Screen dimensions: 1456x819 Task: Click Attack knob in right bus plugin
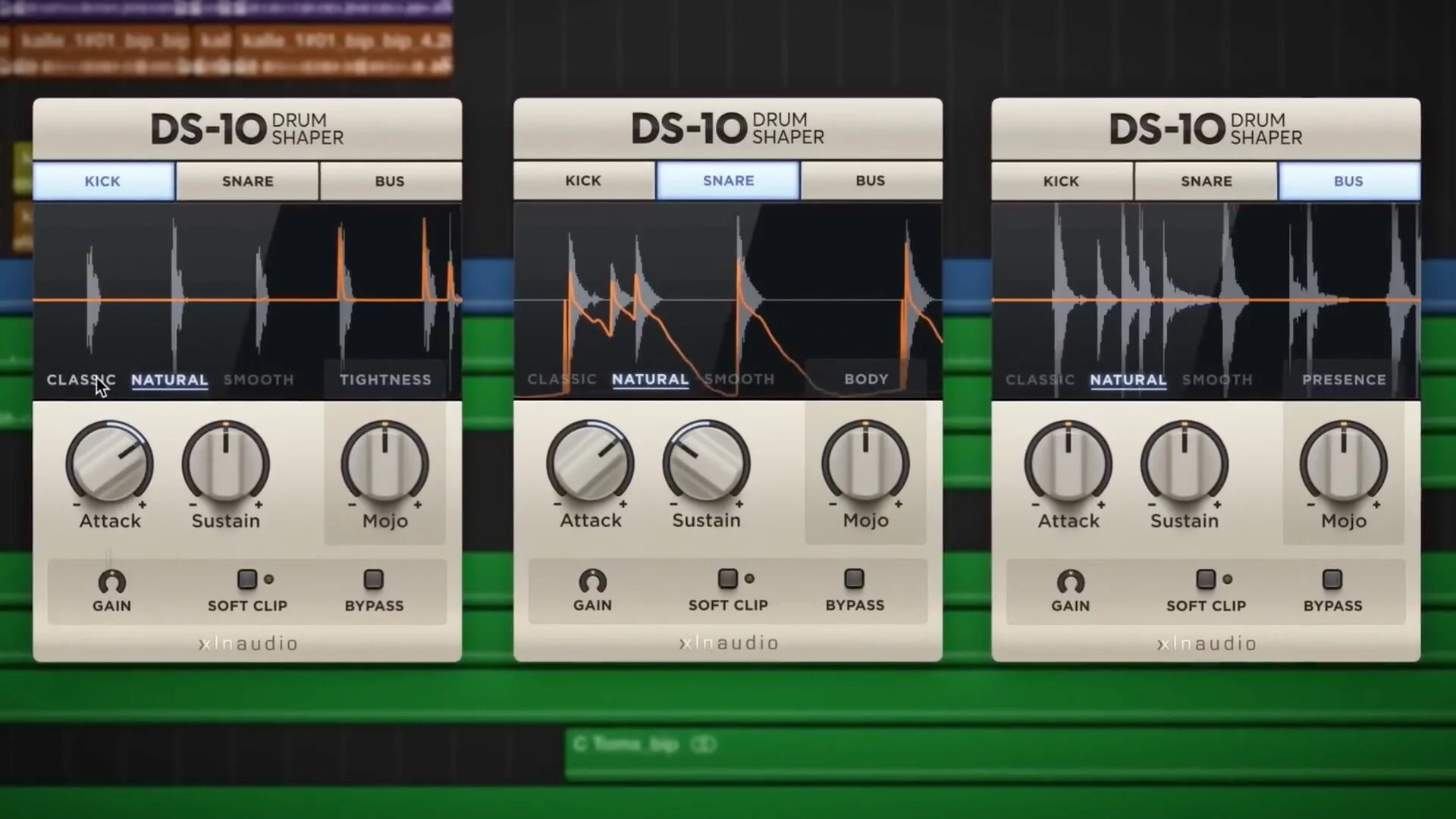[x=1068, y=462]
